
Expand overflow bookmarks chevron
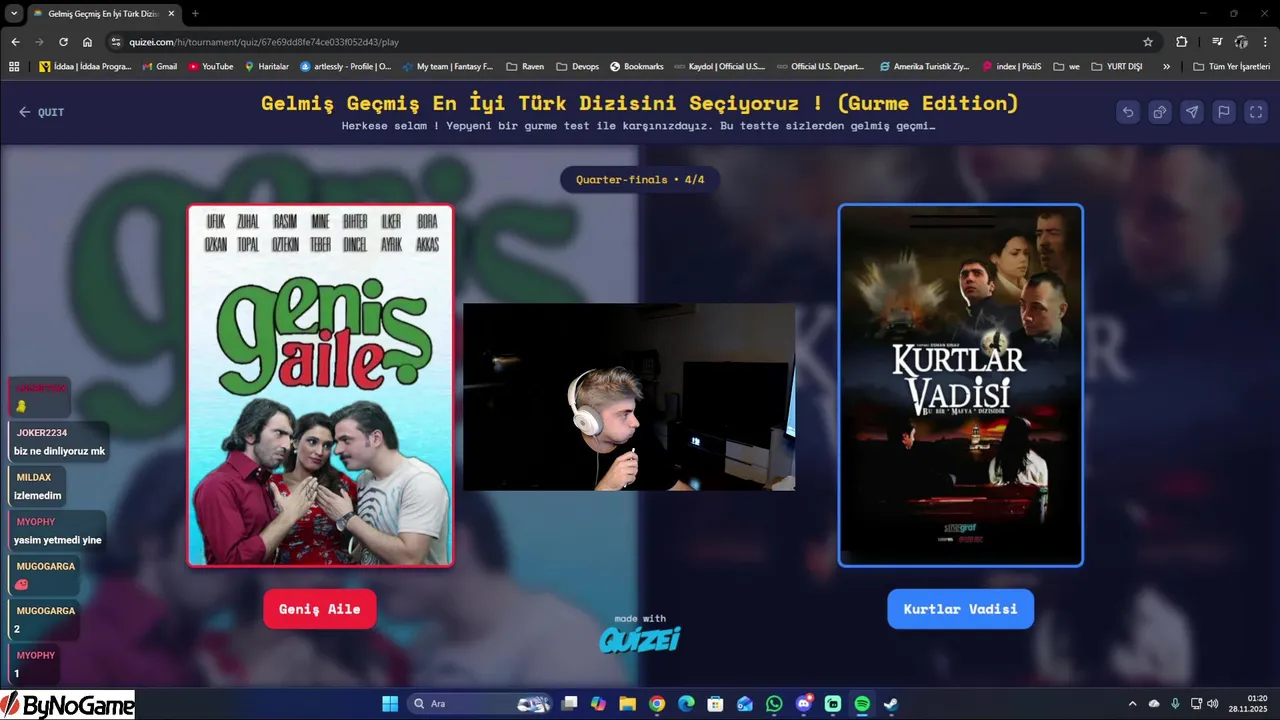coord(1166,66)
